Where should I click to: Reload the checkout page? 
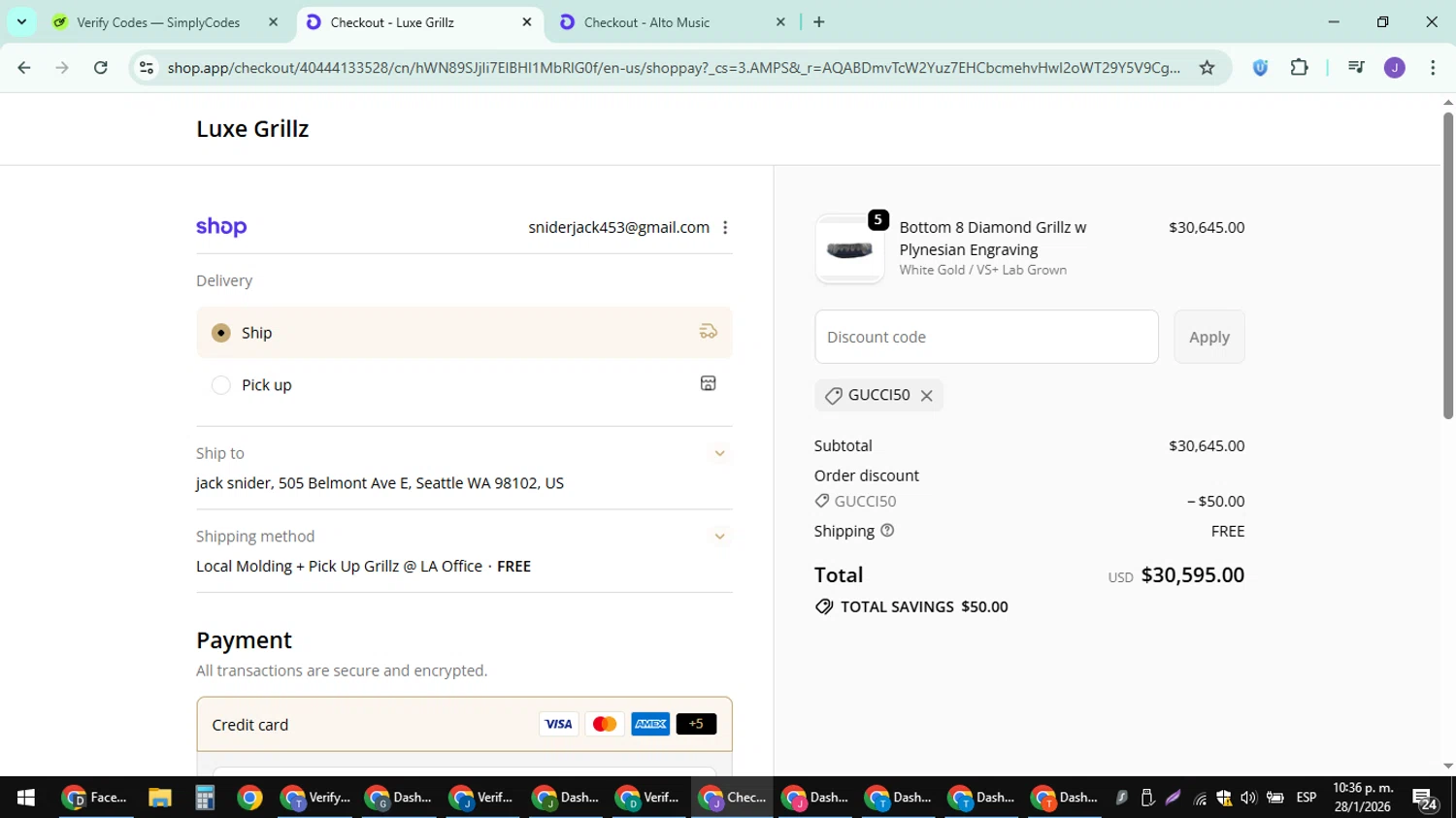[x=101, y=67]
